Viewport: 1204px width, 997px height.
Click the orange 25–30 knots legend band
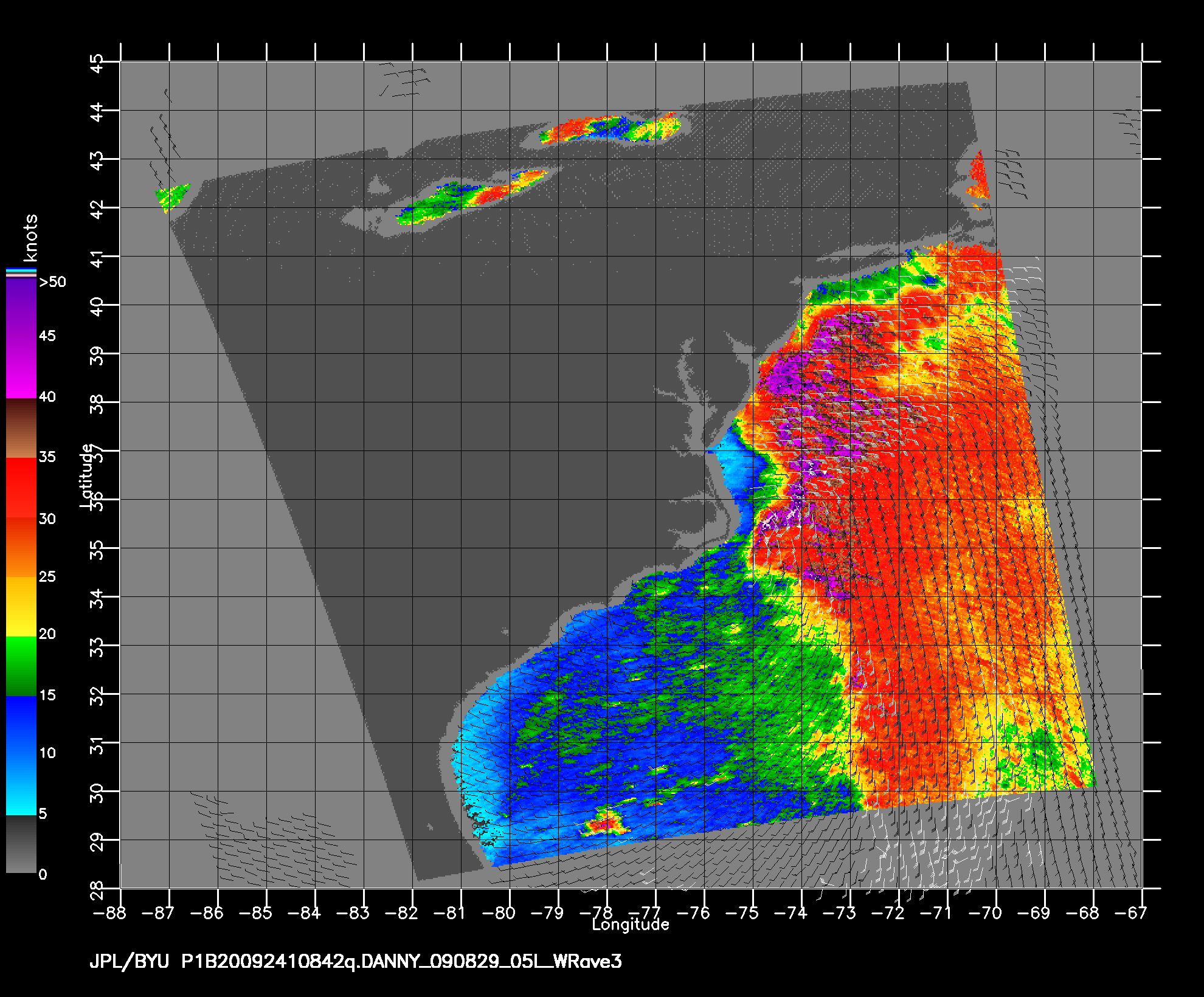click(21, 547)
